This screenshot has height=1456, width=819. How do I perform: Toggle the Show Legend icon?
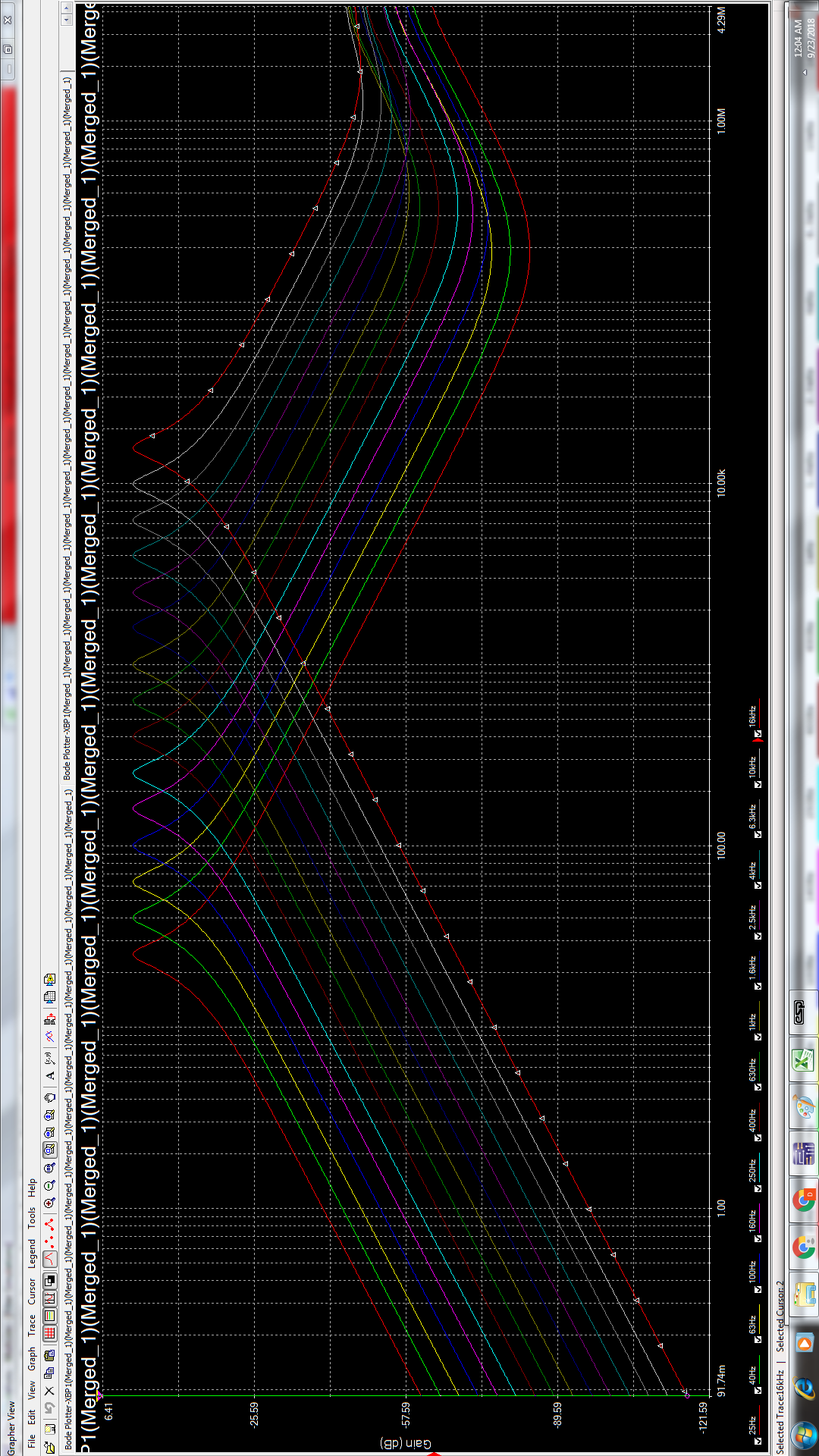(49, 1314)
